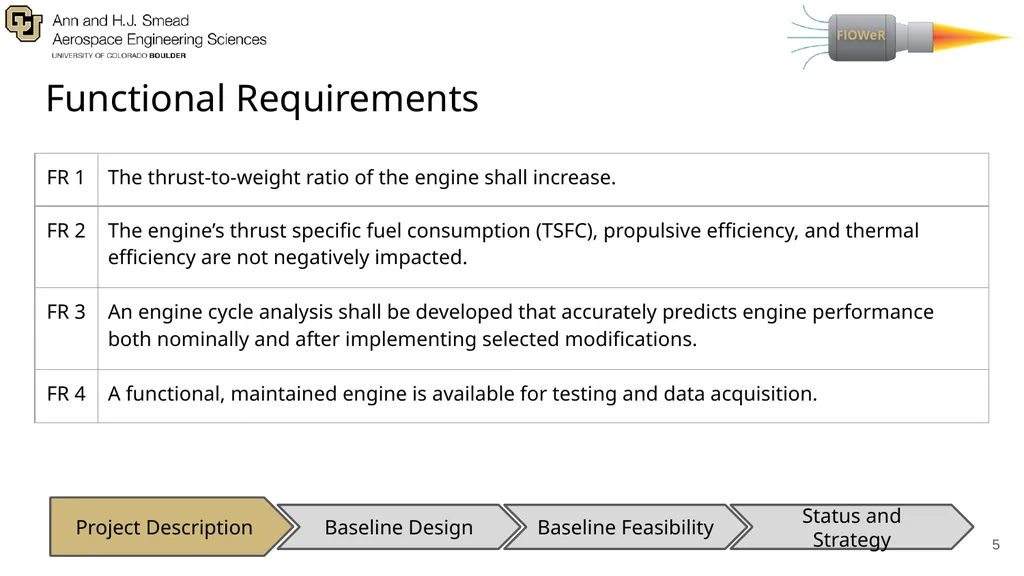Viewport: 1024px width, 576px height.
Task: Click the engine cycle analysis requirement text
Action: point(520,325)
